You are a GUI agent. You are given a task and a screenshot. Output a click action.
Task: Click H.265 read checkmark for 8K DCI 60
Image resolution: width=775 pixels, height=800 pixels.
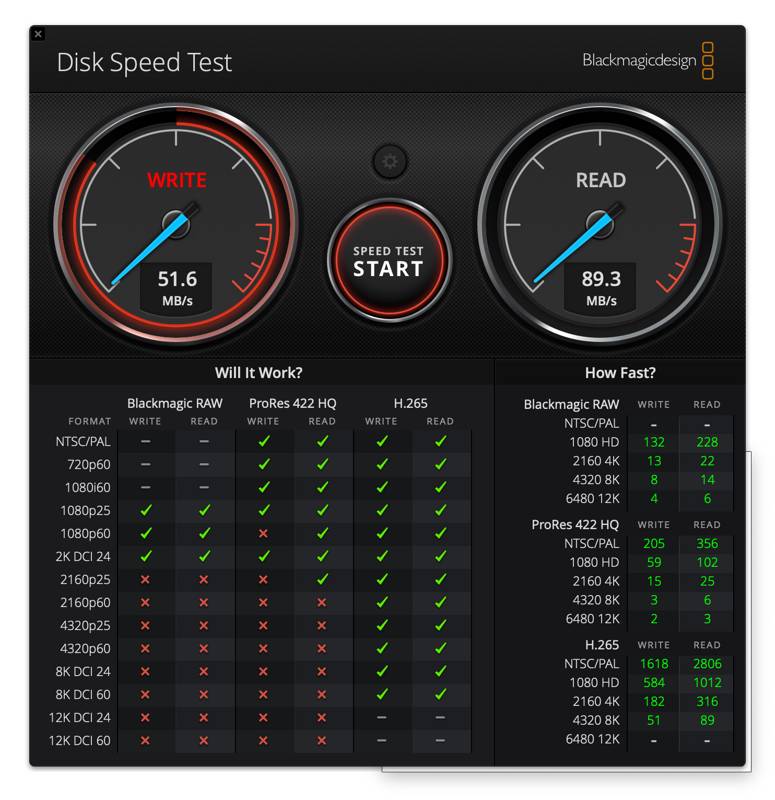440,694
